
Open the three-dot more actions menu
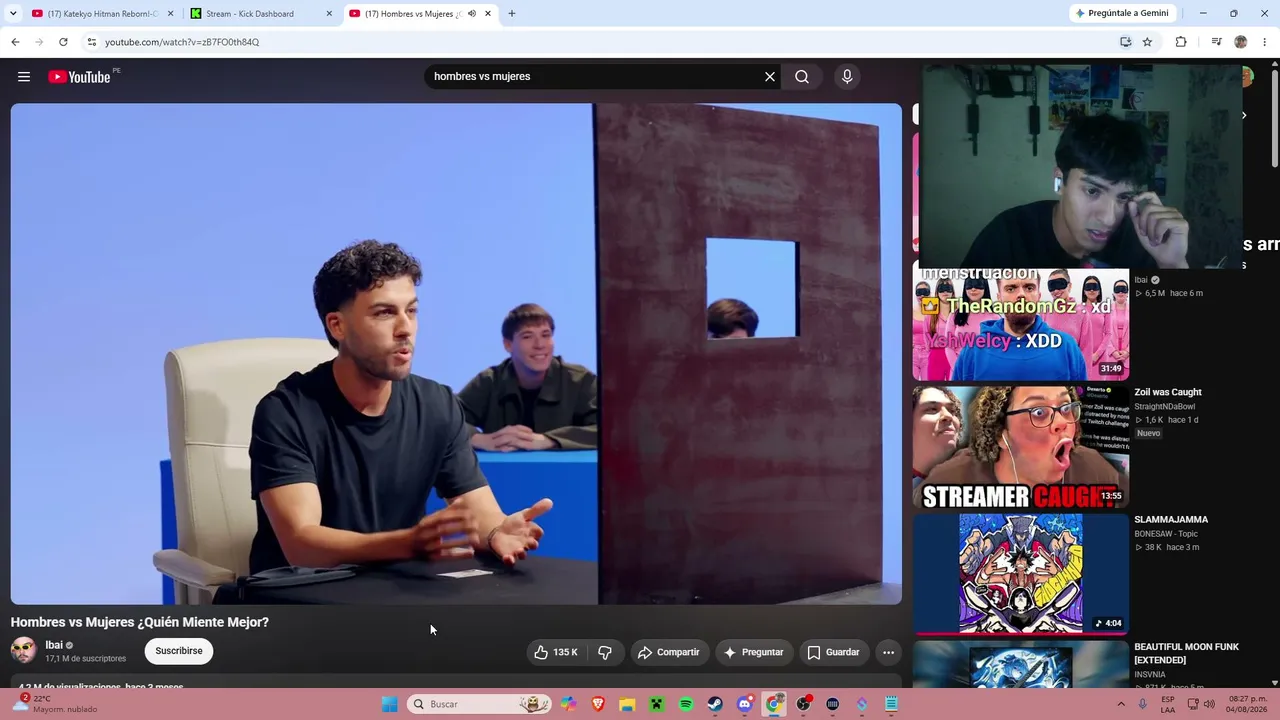(888, 652)
